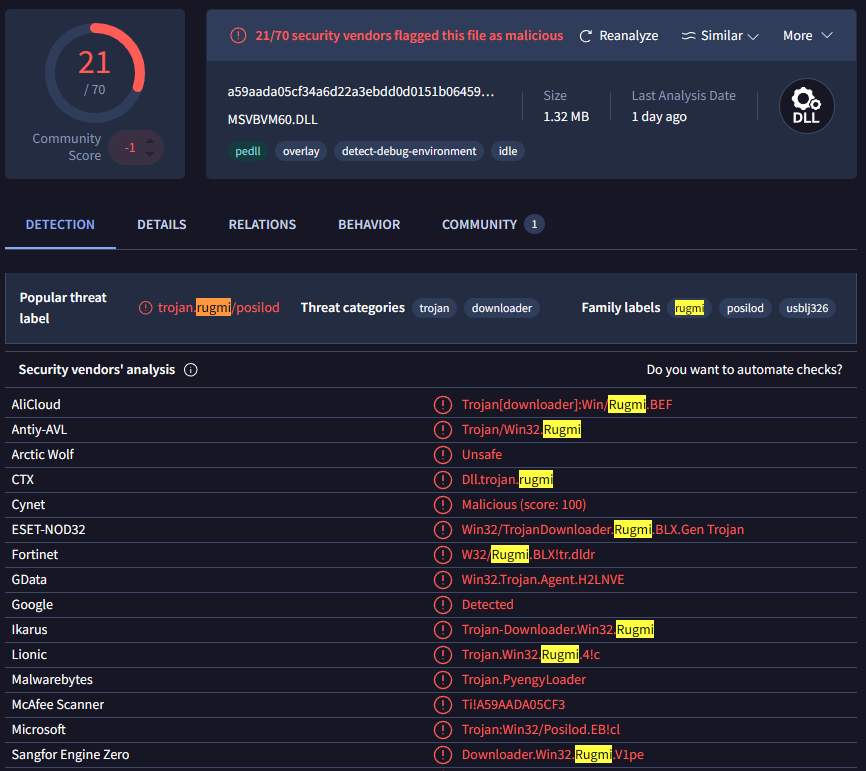Click the Sangfor Engine Zero alert icon
Image resolution: width=866 pixels, height=771 pixels.
click(x=442, y=754)
